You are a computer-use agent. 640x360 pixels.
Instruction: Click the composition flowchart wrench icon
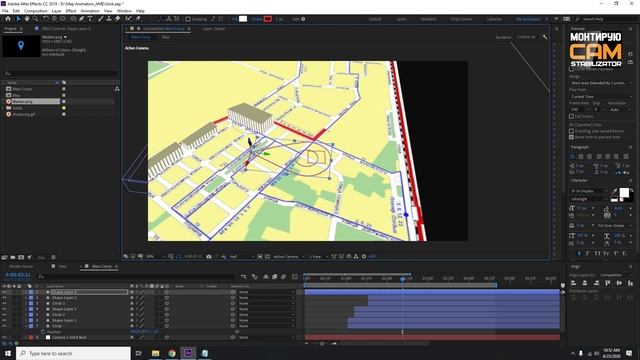click(544, 37)
